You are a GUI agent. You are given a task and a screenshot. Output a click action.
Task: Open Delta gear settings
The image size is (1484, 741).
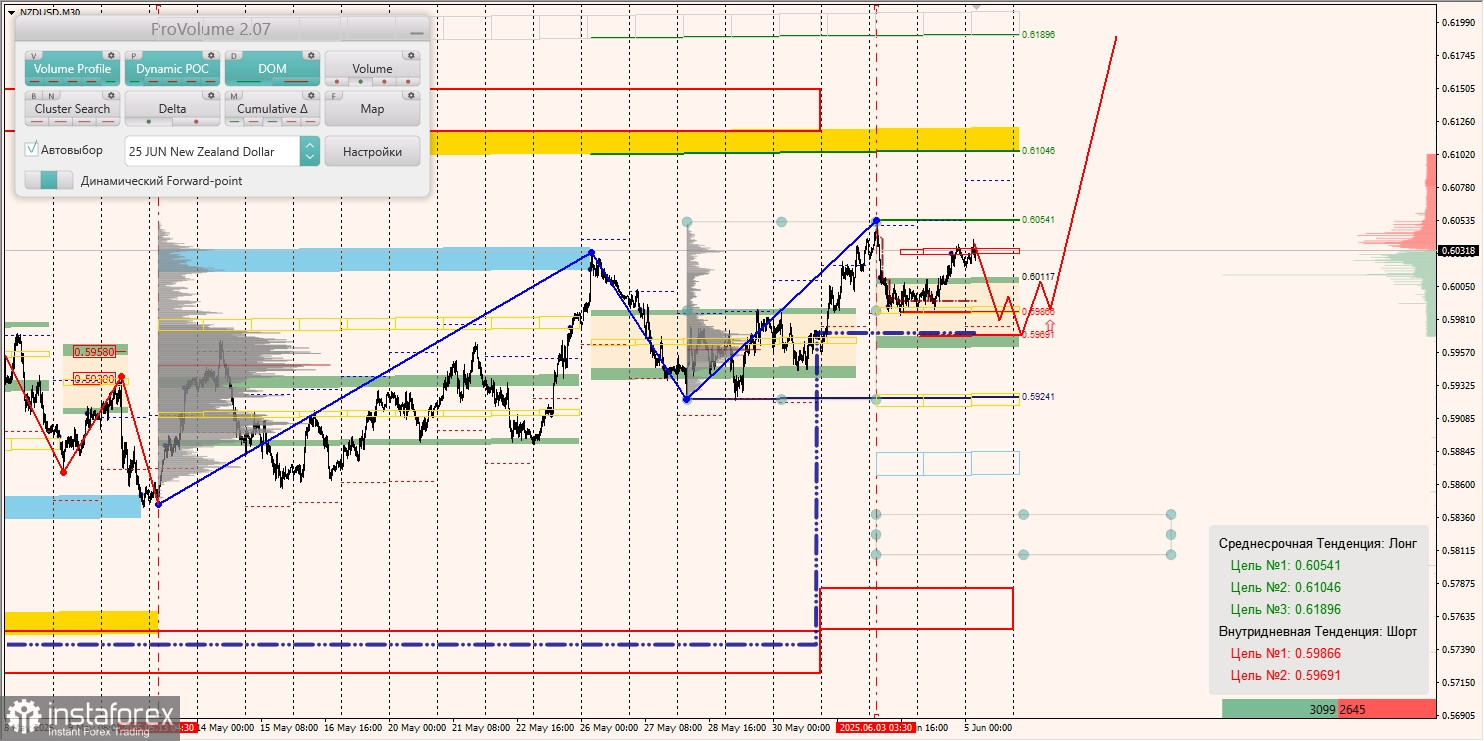(x=211, y=95)
